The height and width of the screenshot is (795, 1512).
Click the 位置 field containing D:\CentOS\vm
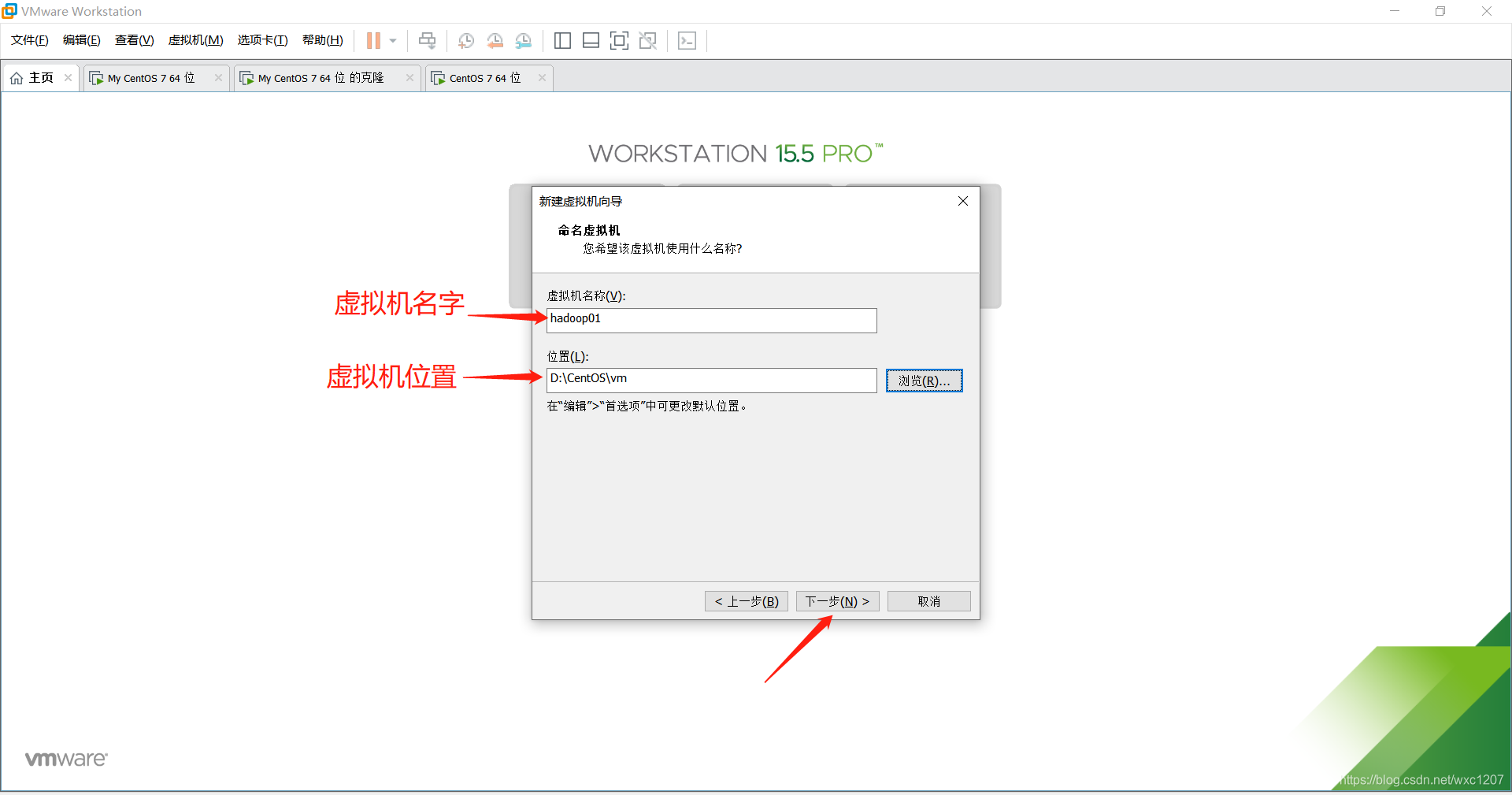(x=712, y=380)
